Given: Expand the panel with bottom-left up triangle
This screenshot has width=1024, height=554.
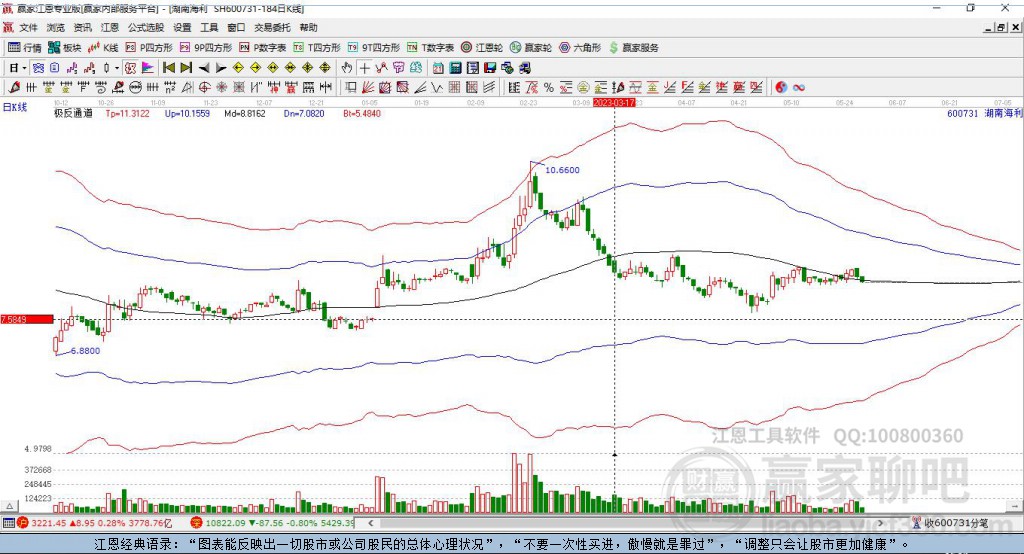Looking at the screenshot, I should point(9,506).
